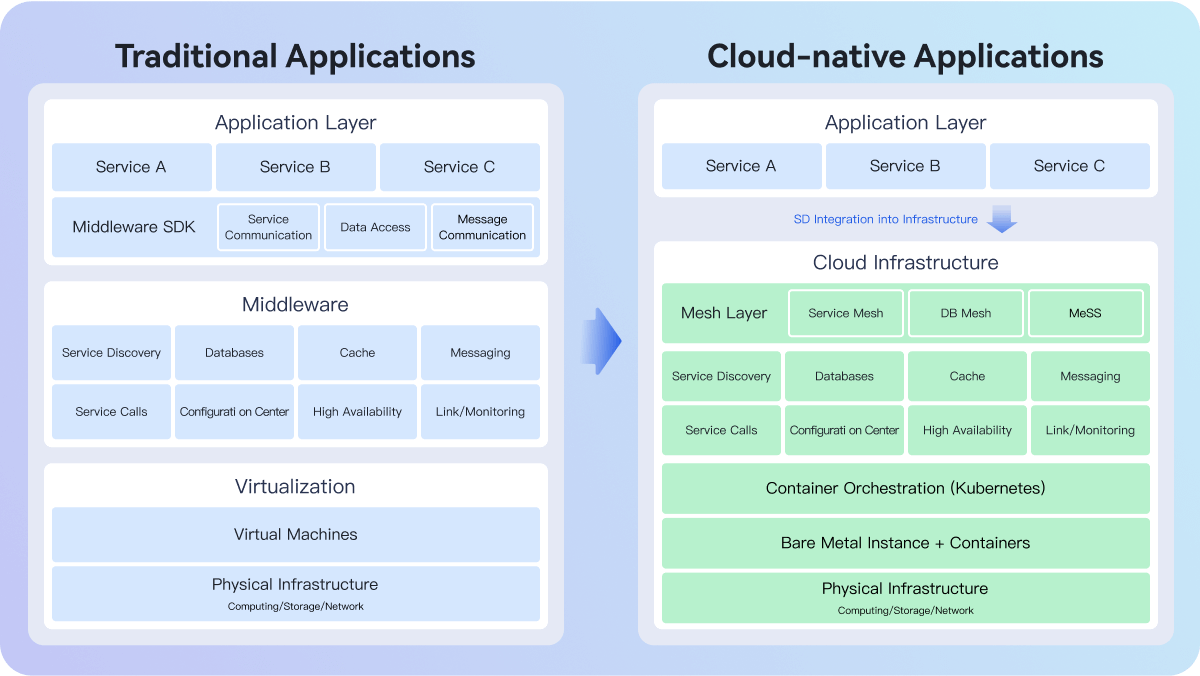Select Service Discovery in Middleware section
1200x676 pixels.
click(111, 353)
